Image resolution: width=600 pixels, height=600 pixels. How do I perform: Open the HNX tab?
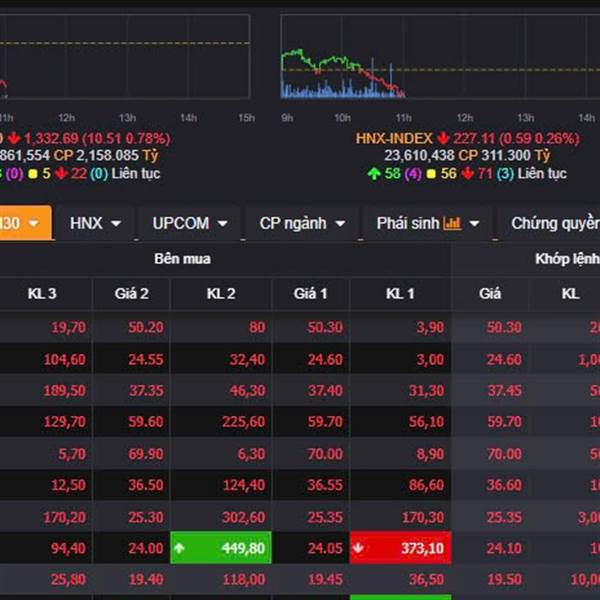pyautogui.click(x=95, y=223)
